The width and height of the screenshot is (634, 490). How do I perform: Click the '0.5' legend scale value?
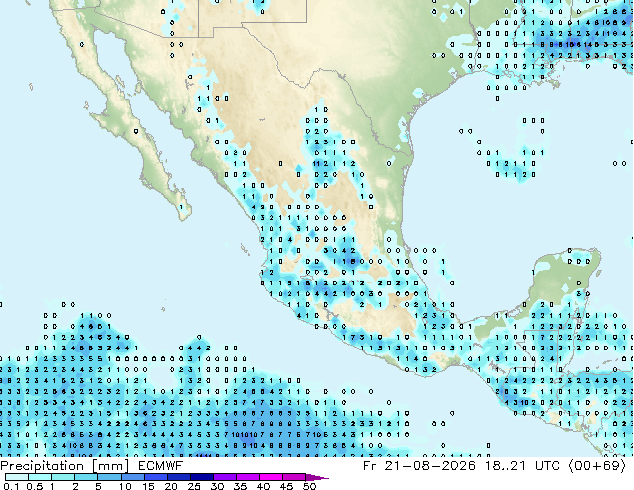click(35, 486)
